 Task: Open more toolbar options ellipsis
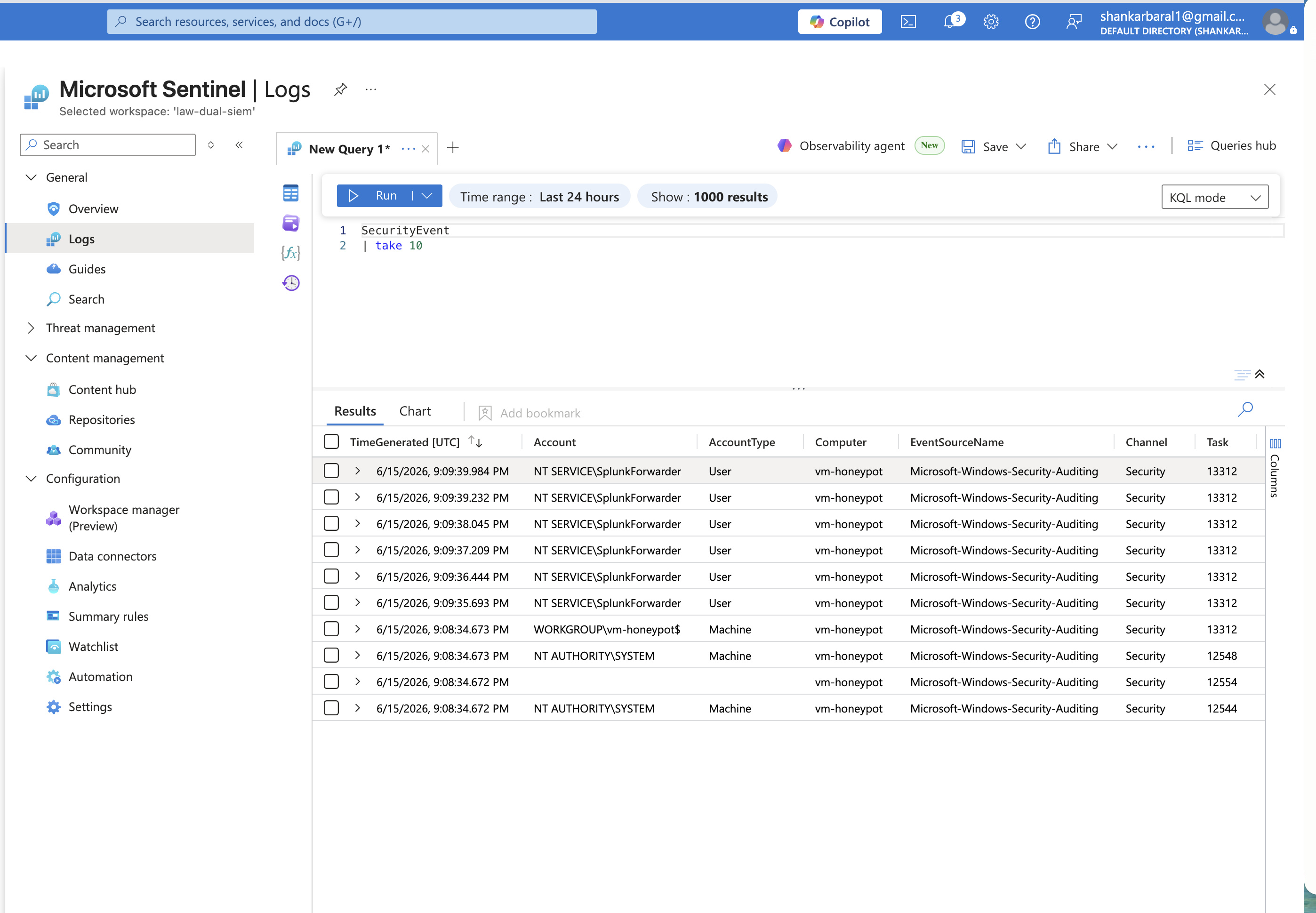pos(1146,146)
